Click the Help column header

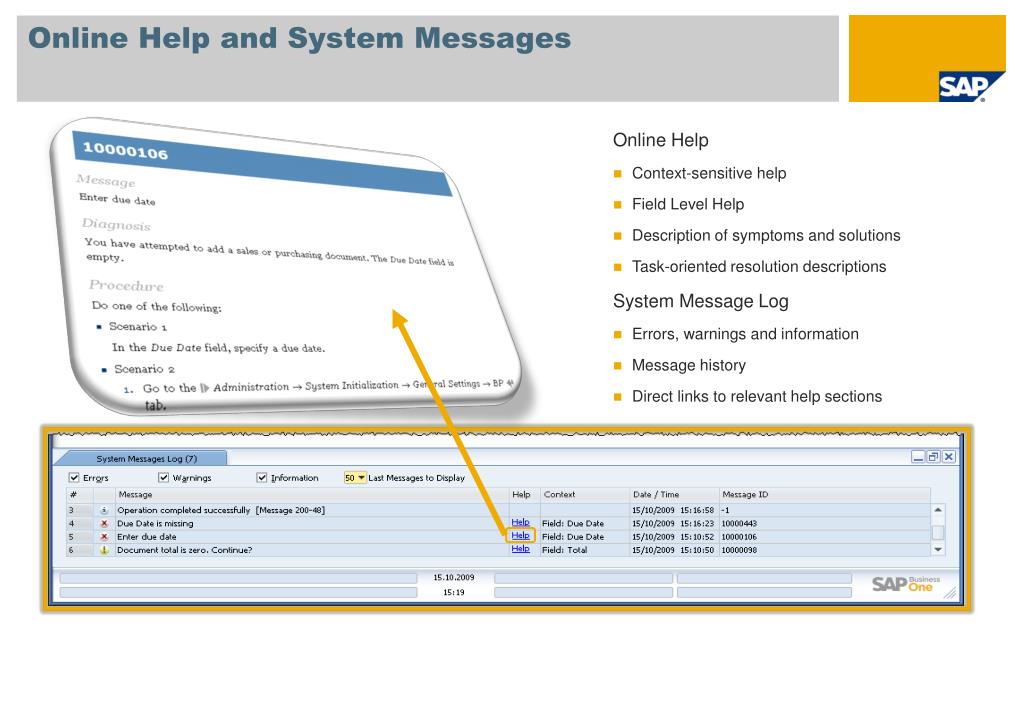[x=525, y=495]
